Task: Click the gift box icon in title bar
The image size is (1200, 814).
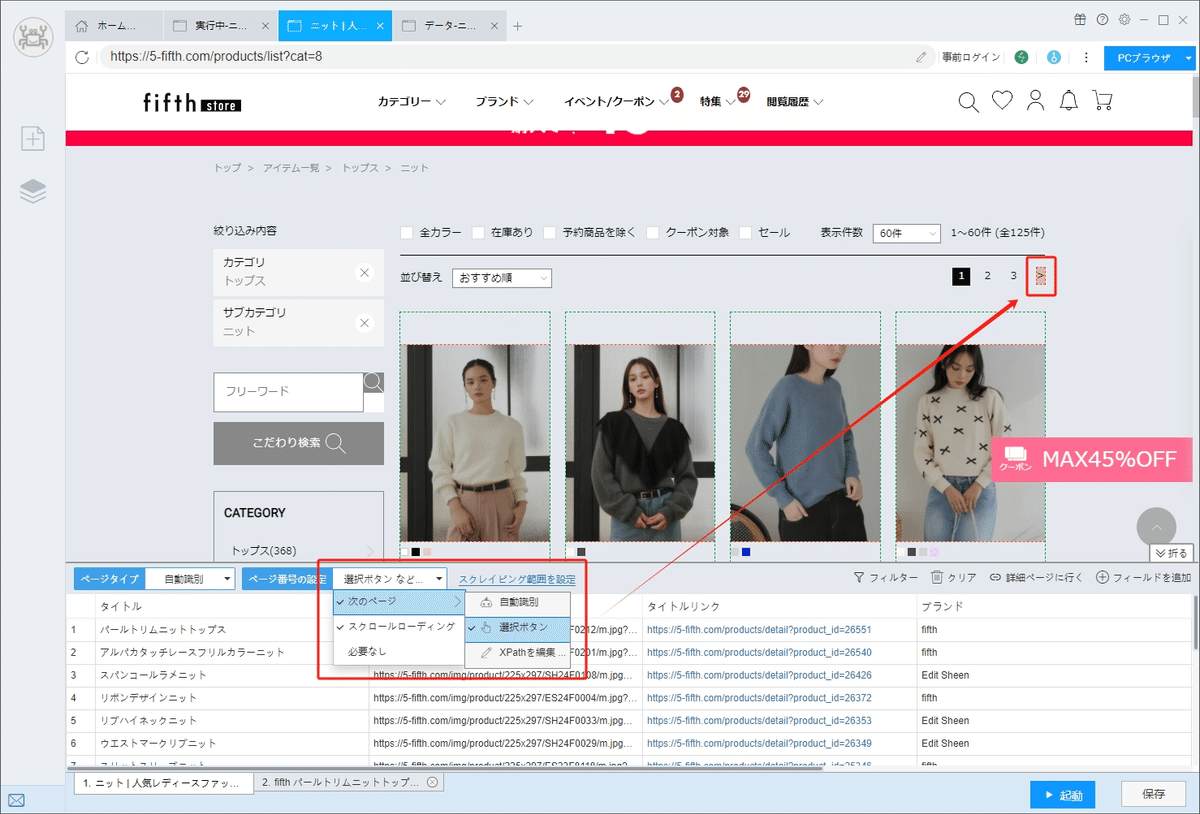Action: 1080,19
